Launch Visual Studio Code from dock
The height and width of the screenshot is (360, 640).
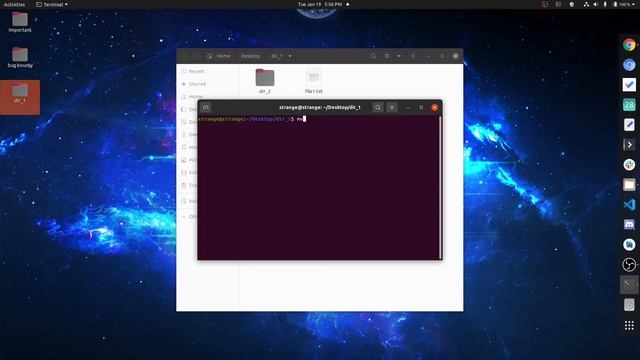[x=629, y=204]
